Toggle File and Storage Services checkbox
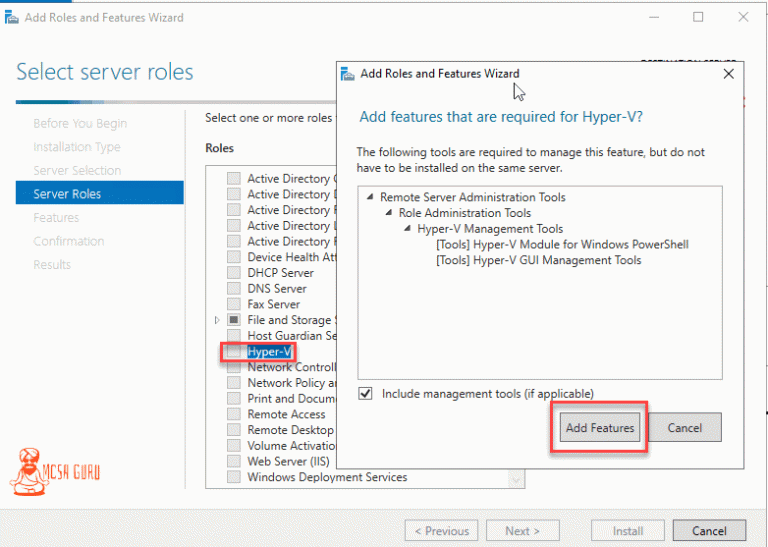768x547 pixels. point(234,319)
